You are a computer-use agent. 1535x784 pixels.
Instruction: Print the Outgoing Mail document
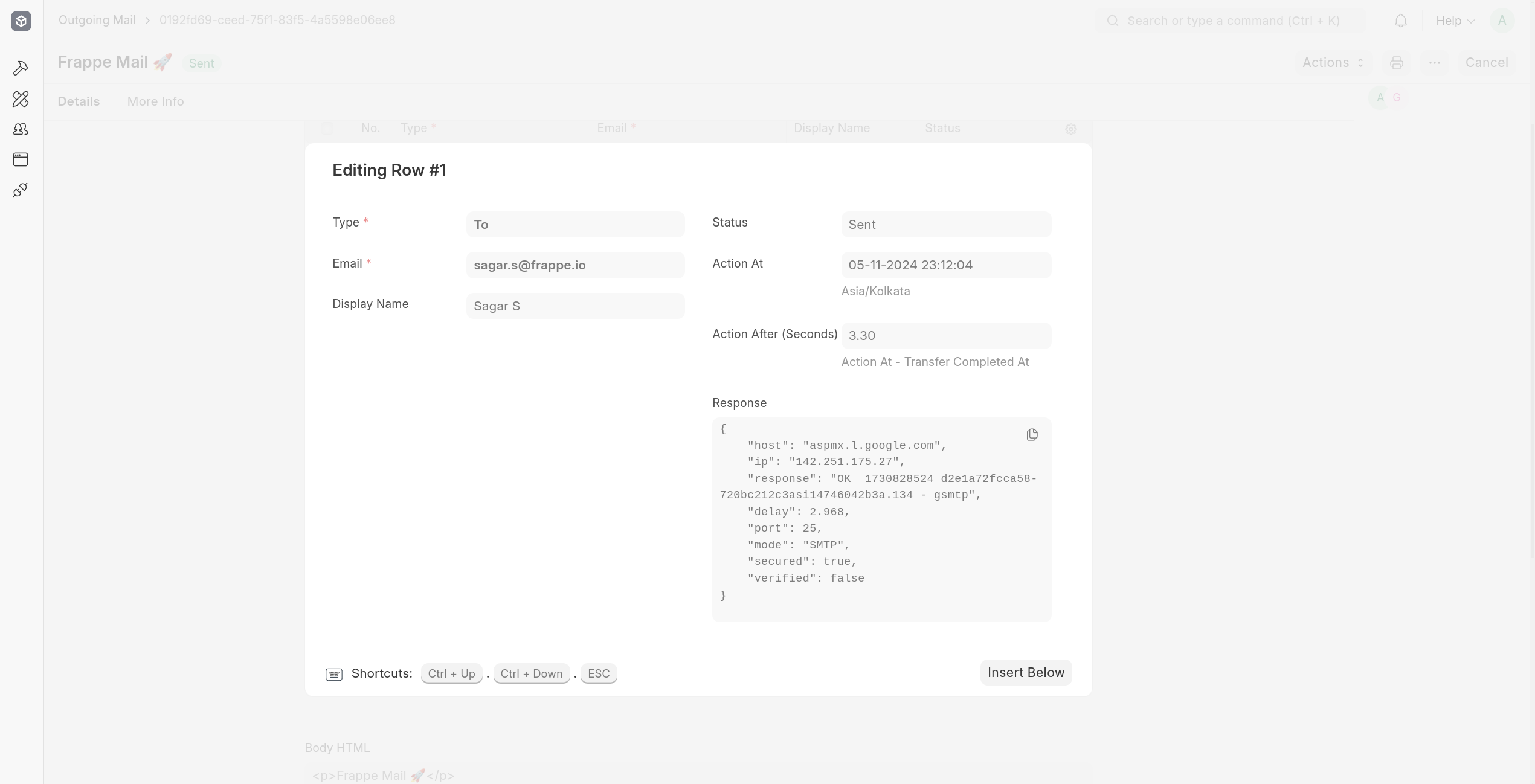1396,63
